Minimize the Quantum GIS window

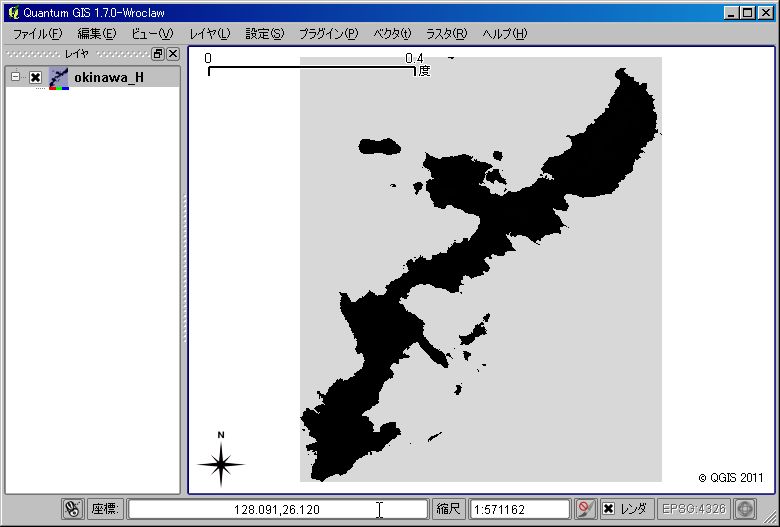click(x=731, y=13)
